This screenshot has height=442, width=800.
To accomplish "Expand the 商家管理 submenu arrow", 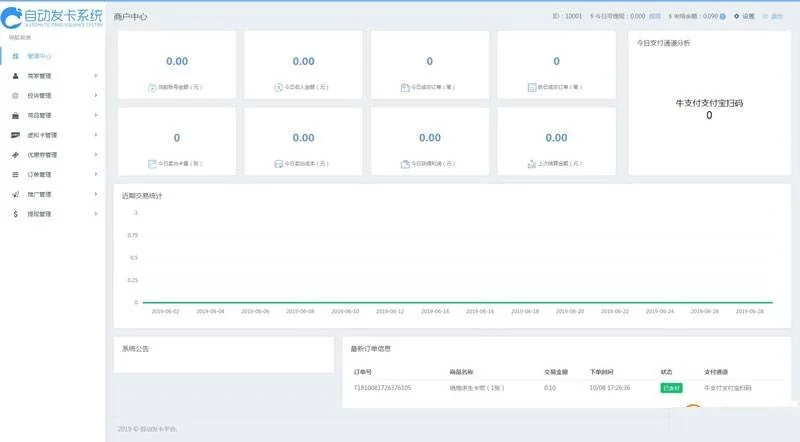I will click(96, 76).
